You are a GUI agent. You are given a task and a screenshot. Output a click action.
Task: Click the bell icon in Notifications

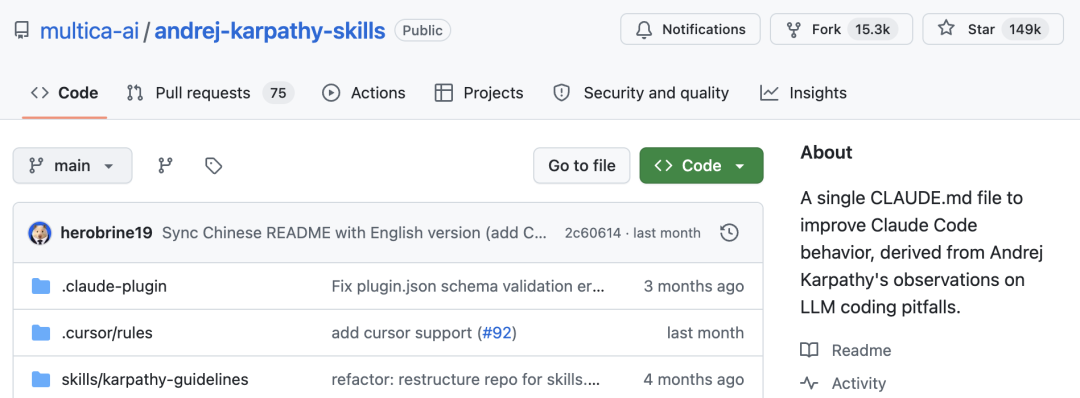click(x=644, y=30)
